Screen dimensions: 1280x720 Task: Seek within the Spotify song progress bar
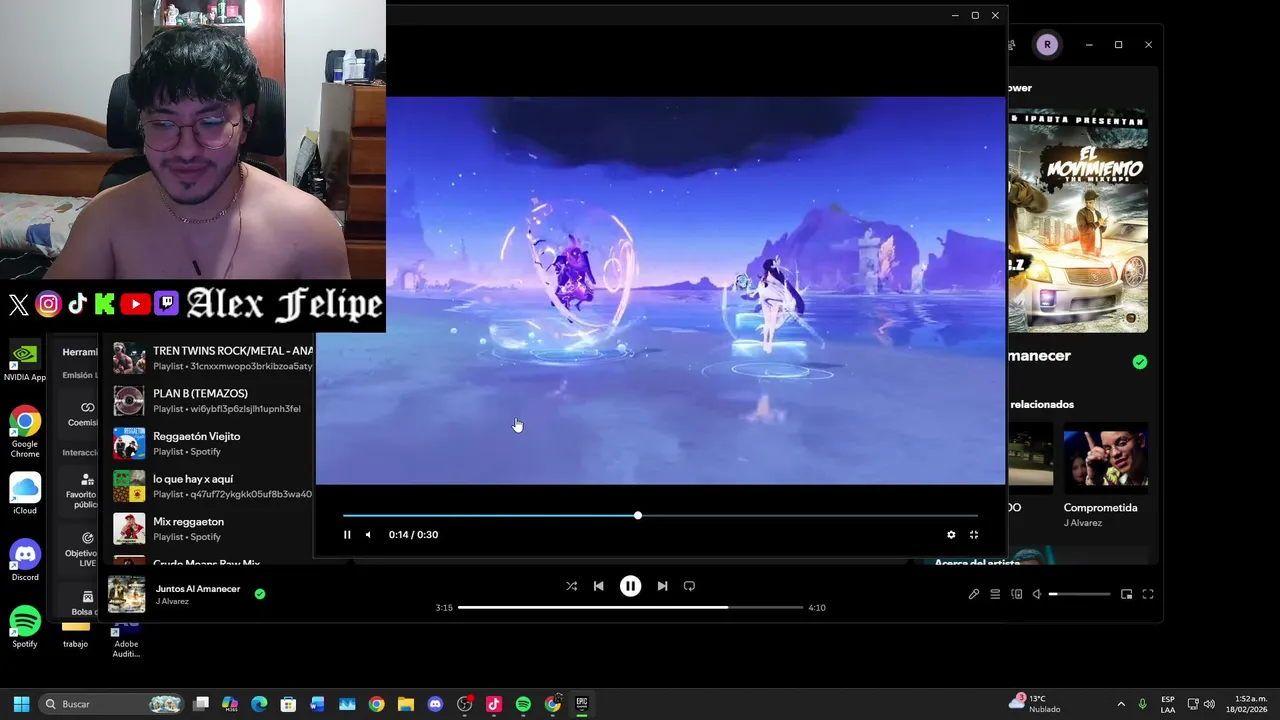point(630,607)
